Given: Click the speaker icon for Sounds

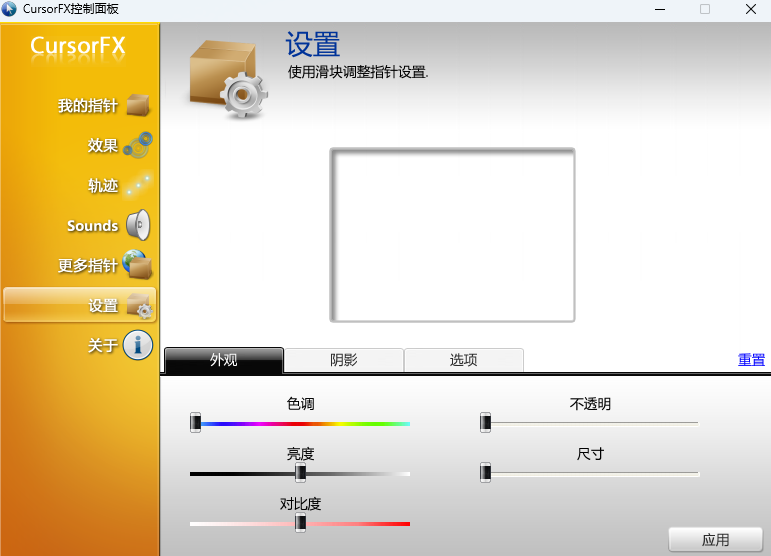Looking at the screenshot, I should (x=137, y=226).
